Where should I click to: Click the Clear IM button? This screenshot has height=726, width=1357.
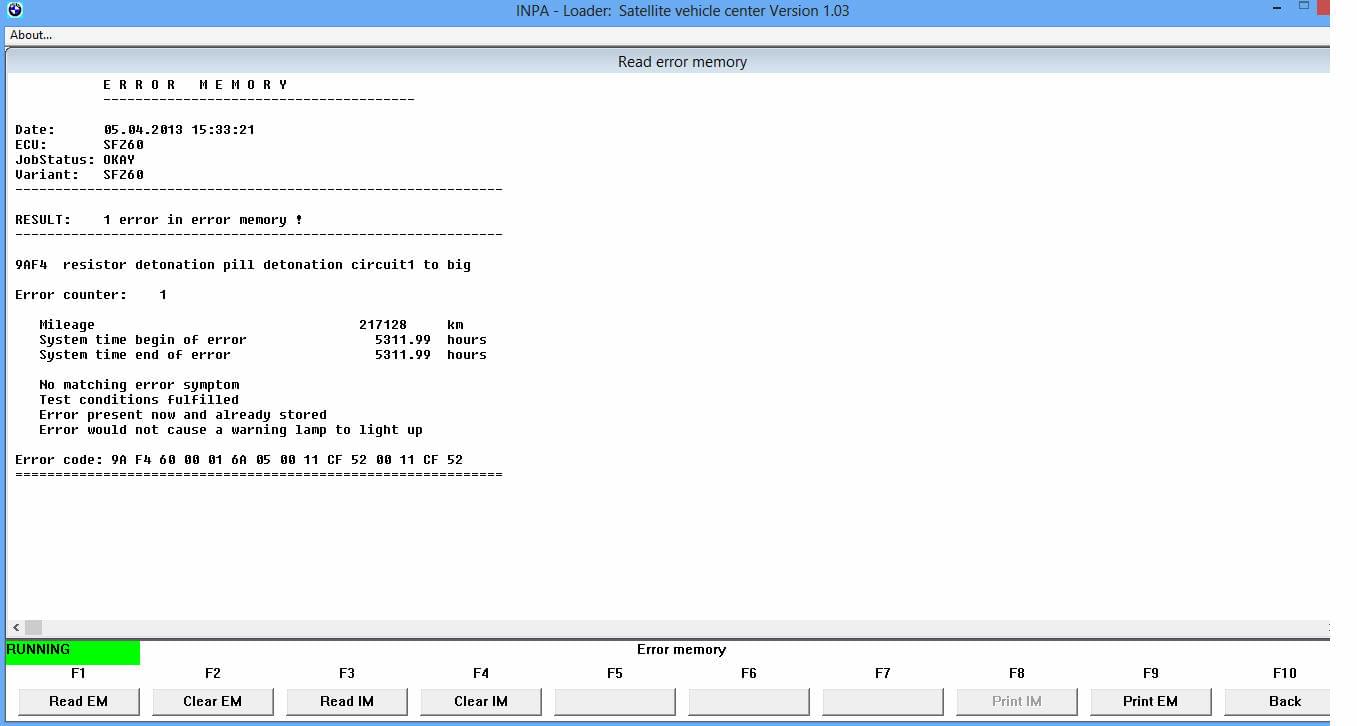tap(481, 701)
